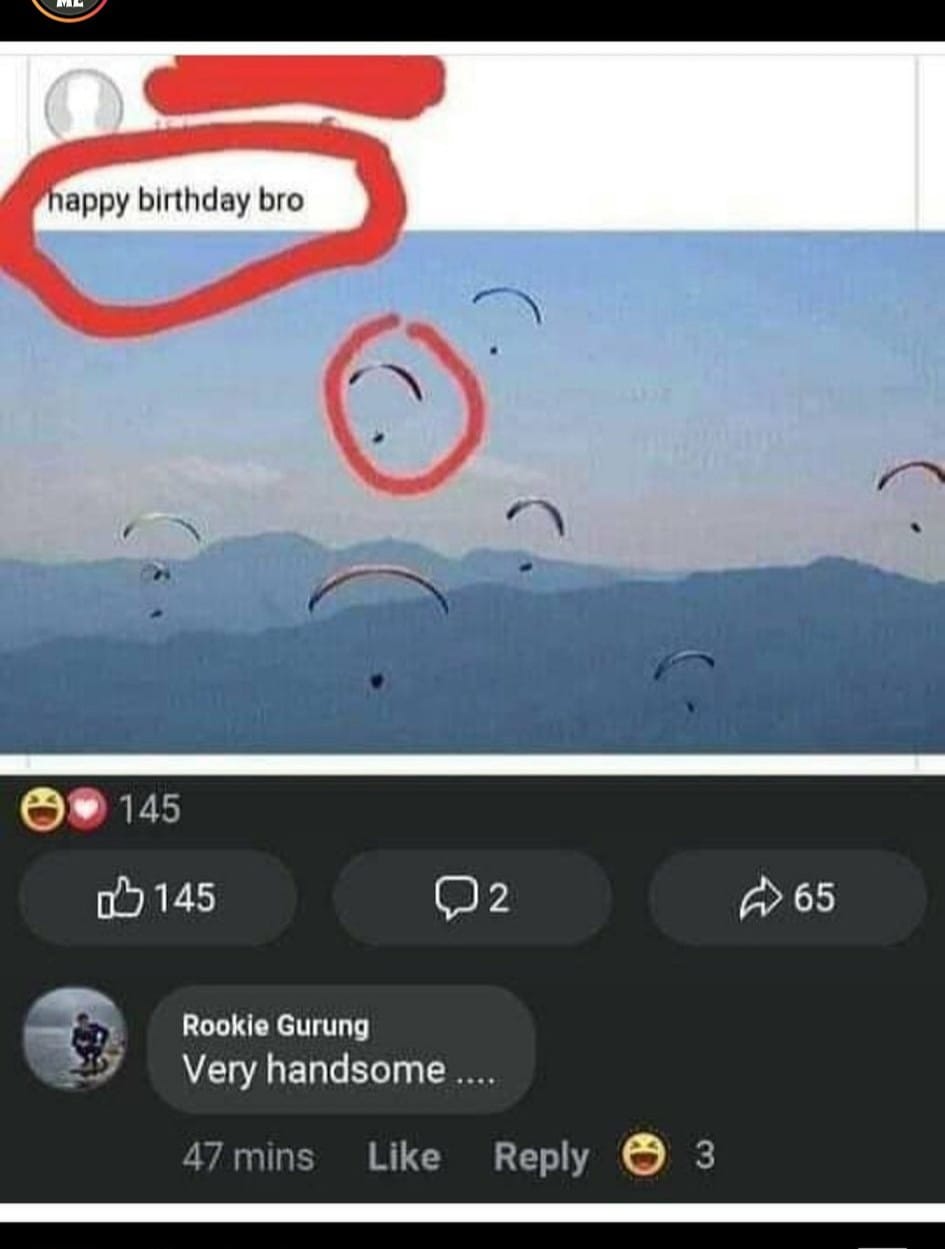Click the redacted poster name at top
Image resolution: width=945 pixels, height=1249 pixels.
[295, 86]
